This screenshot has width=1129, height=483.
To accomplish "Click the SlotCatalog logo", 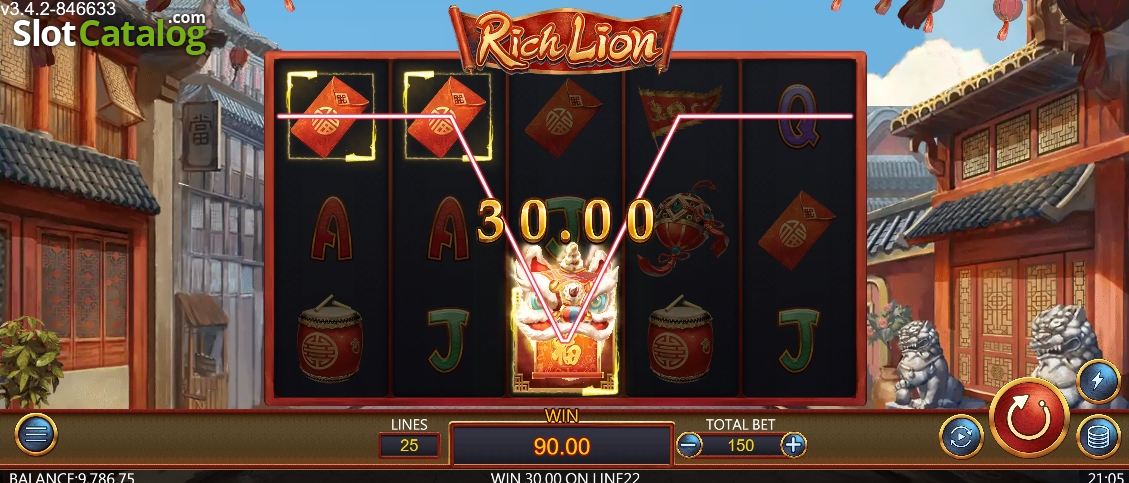I will click(x=109, y=32).
